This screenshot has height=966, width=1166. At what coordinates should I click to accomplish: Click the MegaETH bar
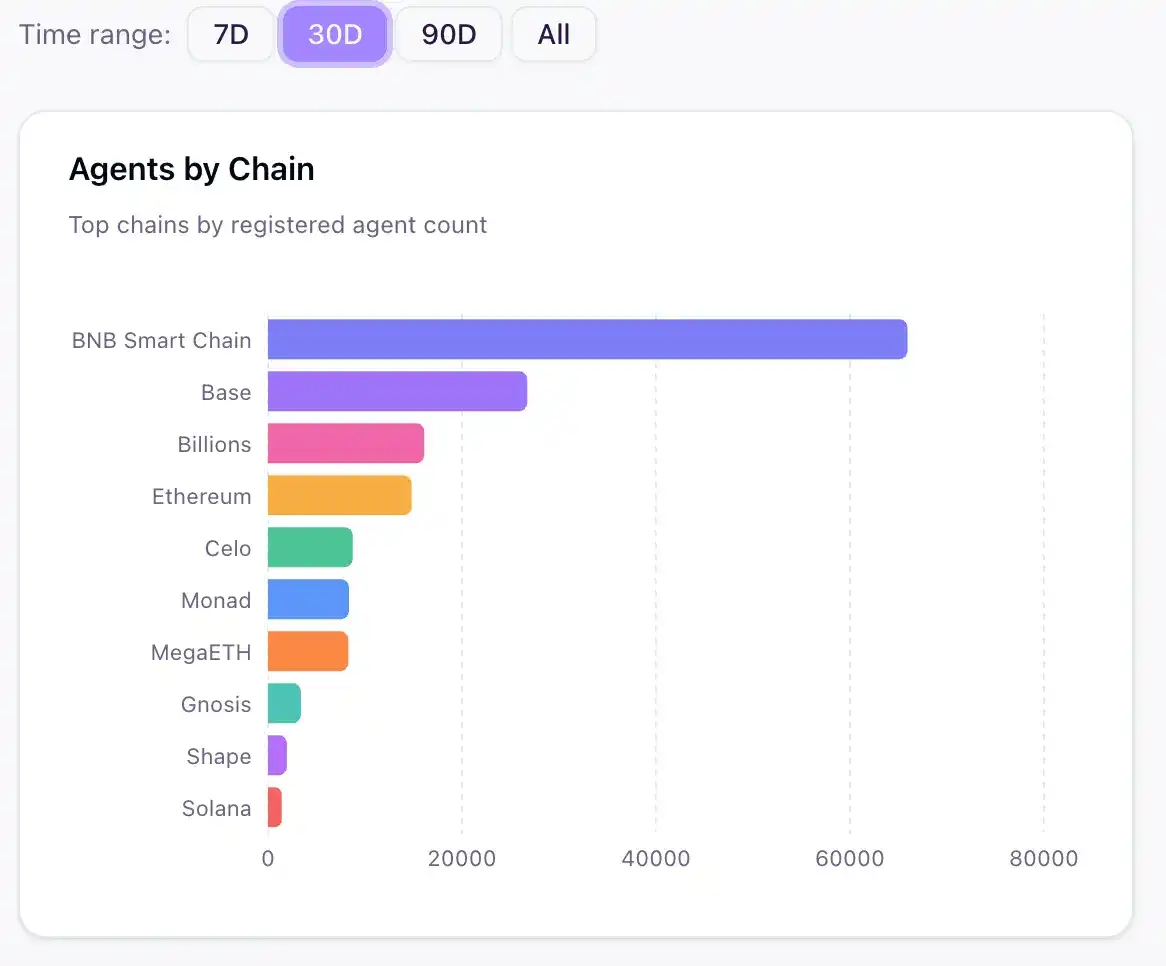(x=306, y=651)
